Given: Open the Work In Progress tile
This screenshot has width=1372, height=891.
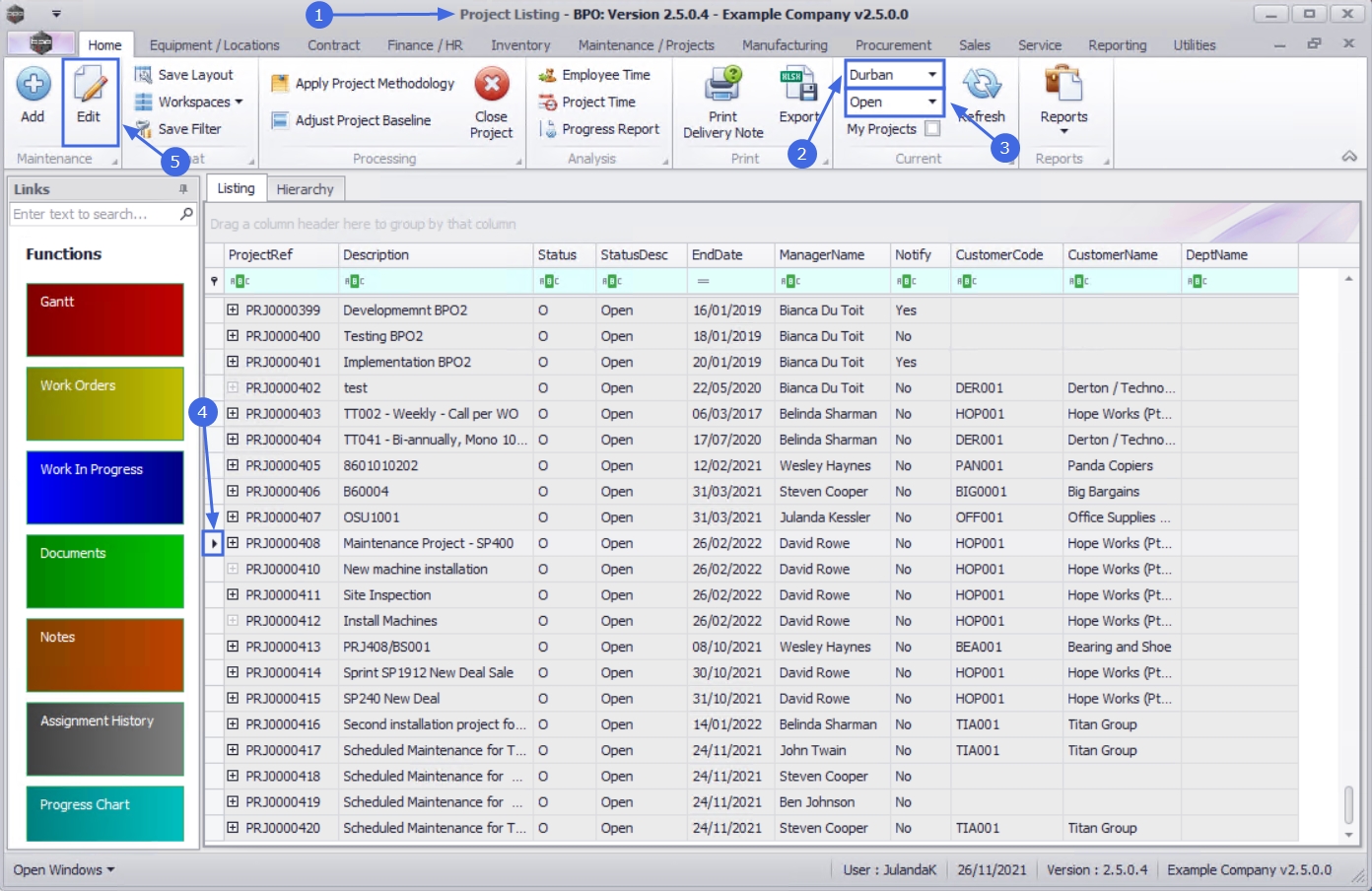Looking at the screenshot, I should [x=104, y=487].
